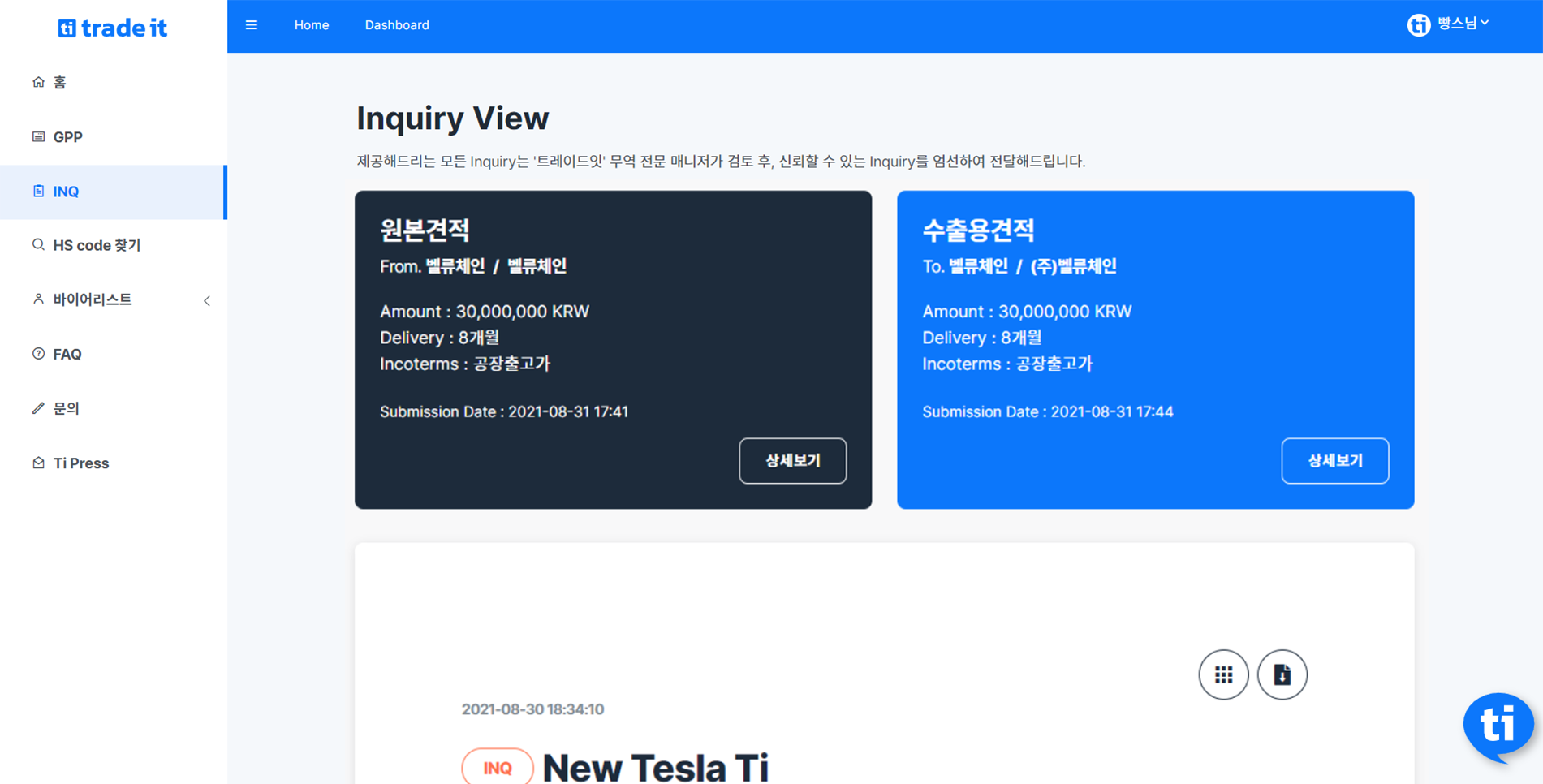This screenshot has width=1543, height=784.
Task: Open Dashboard in the top navigation
Action: [x=397, y=25]
